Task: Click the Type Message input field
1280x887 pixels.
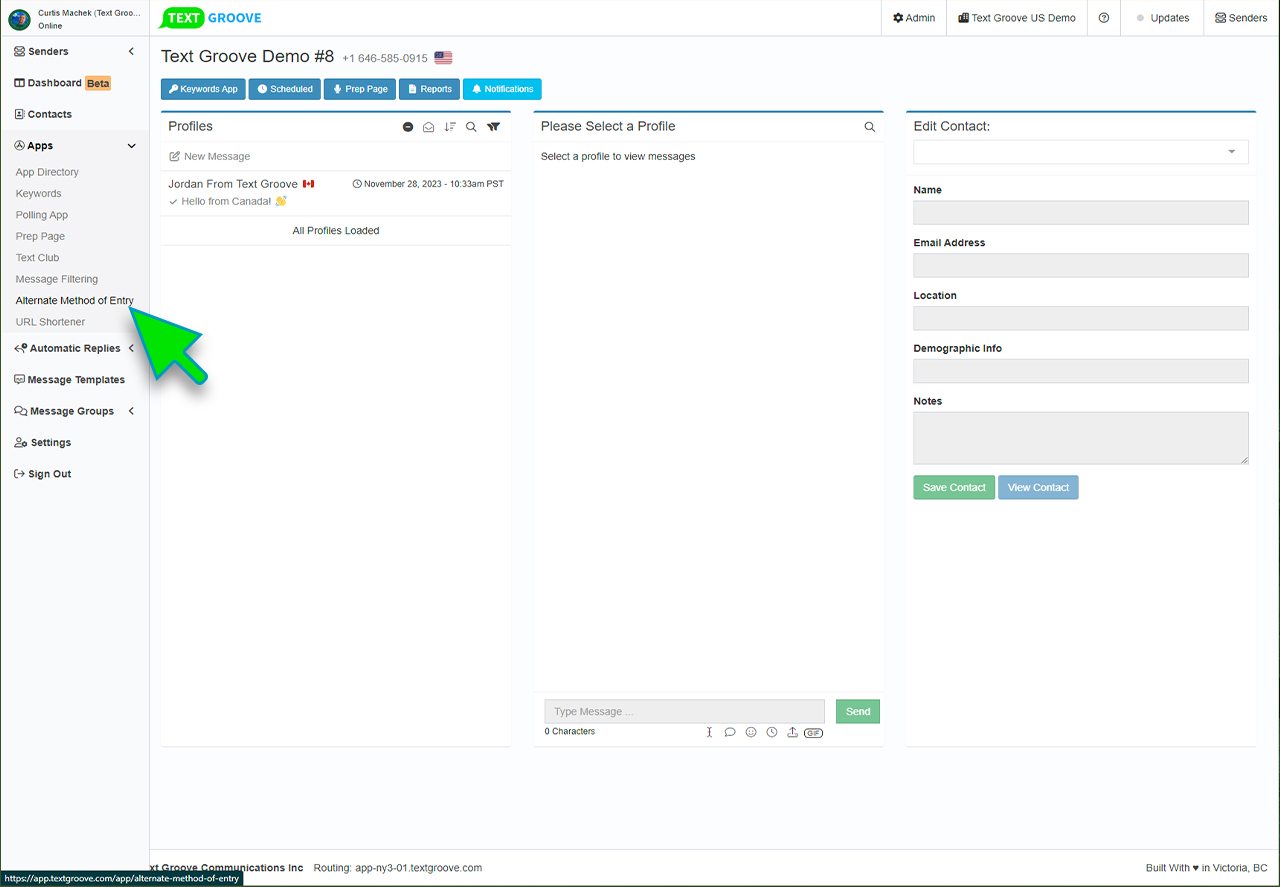Action: 685,711
